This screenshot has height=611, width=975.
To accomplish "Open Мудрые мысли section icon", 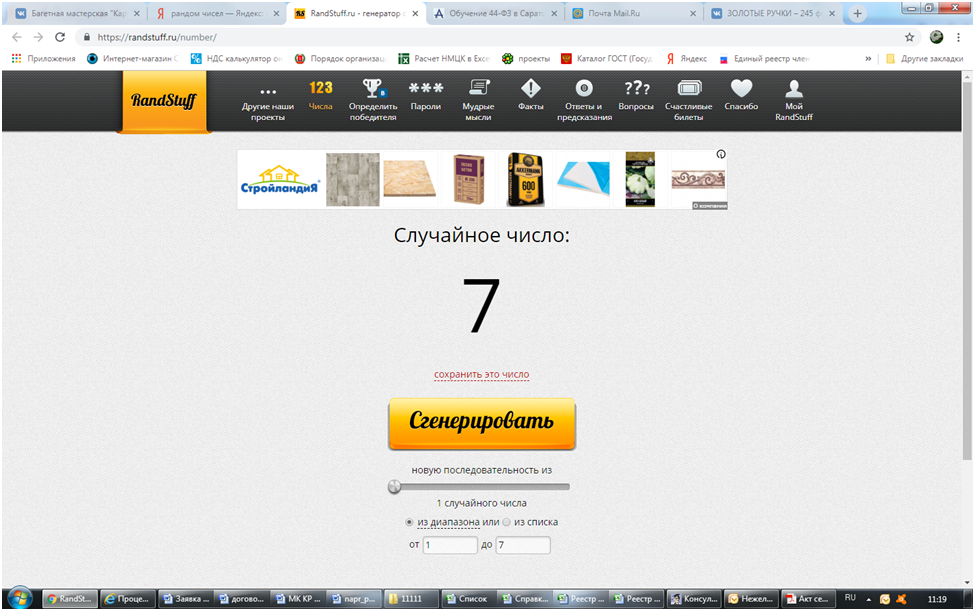I will [478, 89].
